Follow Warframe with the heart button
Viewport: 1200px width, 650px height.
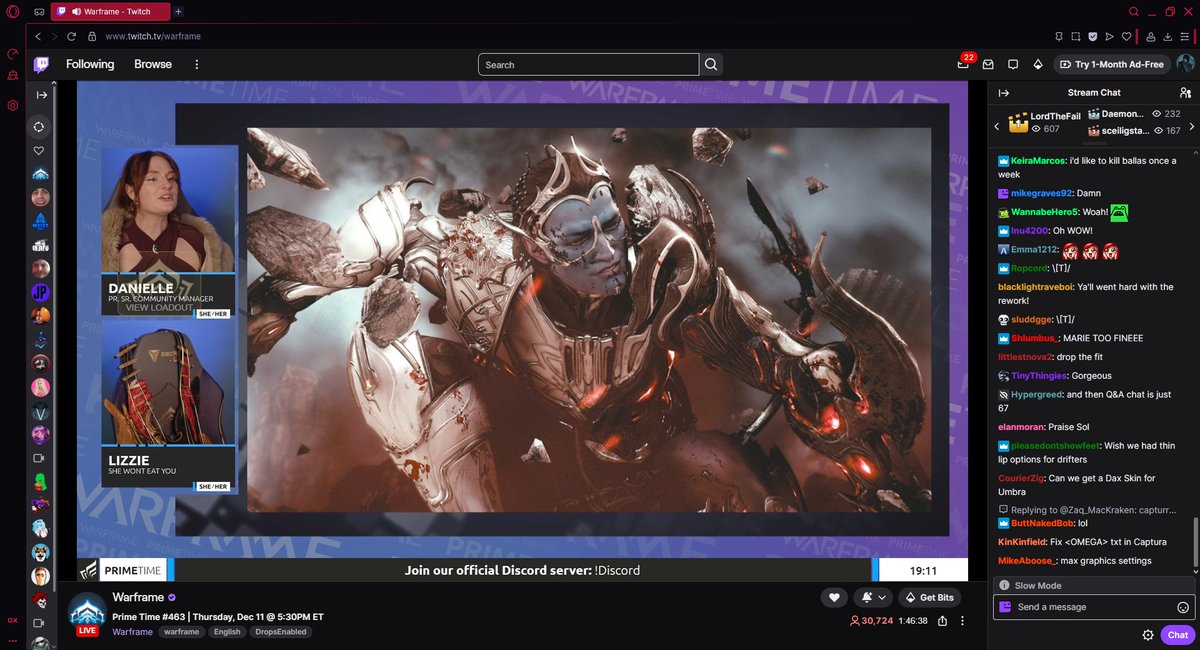pyautogui.click(x=833, y=597)
